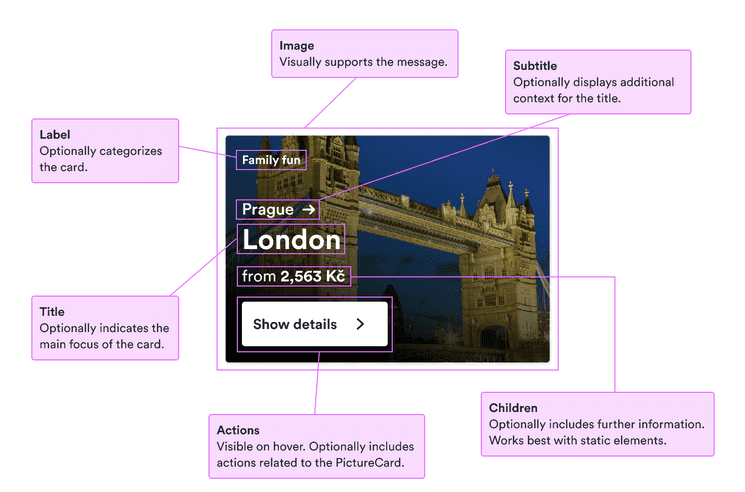Click the 'Actions' annotation heading
Viewport: 745px width, 492px height.
click(238, 430)
